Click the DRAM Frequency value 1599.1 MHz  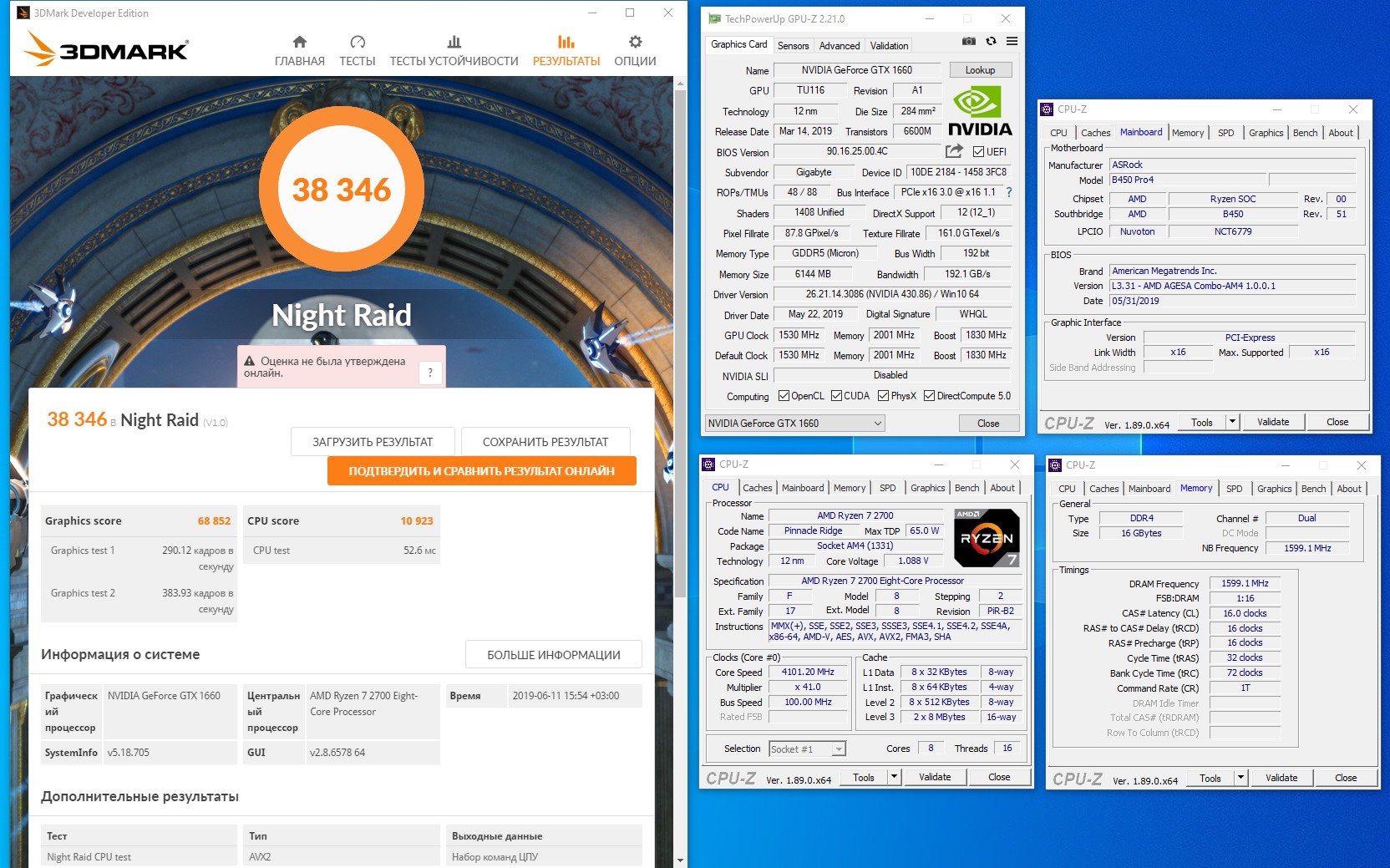[1245, 583]
